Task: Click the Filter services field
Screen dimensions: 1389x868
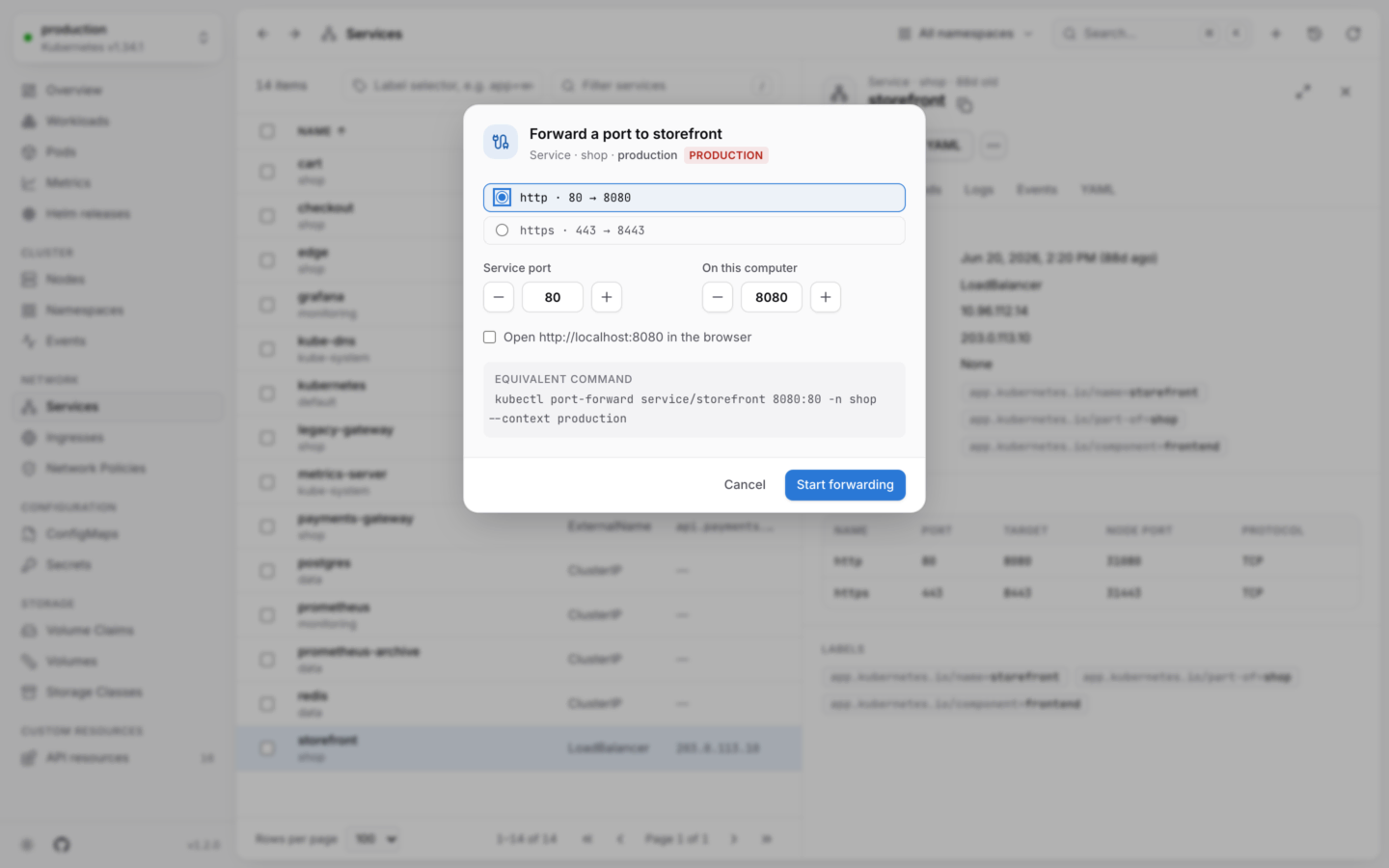Action: (x=666, y=86)
